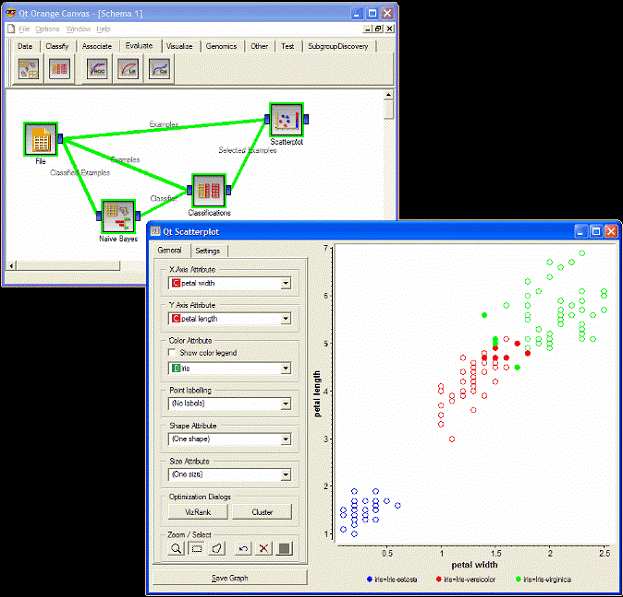Choose the rectangle selection tool
This screenshot has height=597, width=623.
(x=197, y=549)
